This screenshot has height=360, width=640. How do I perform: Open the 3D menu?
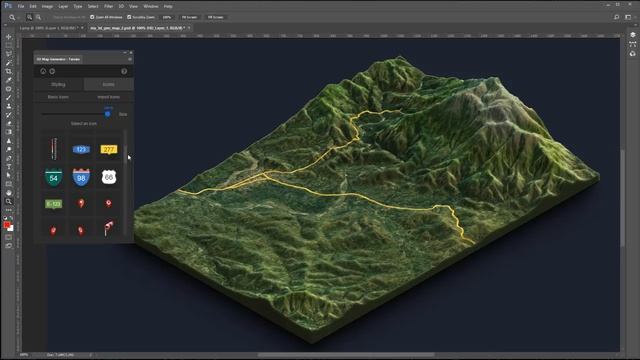[121, 6]
